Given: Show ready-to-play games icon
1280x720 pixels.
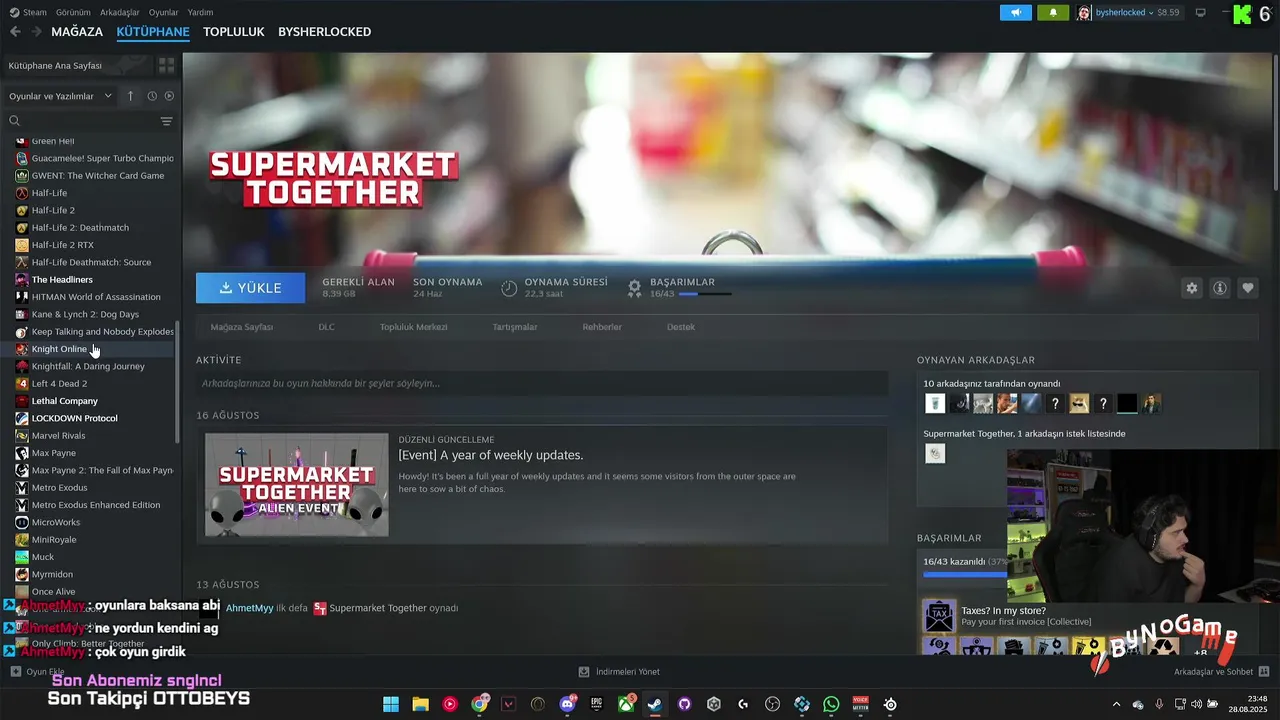Looking at the screenshot, I should (169, 96).
